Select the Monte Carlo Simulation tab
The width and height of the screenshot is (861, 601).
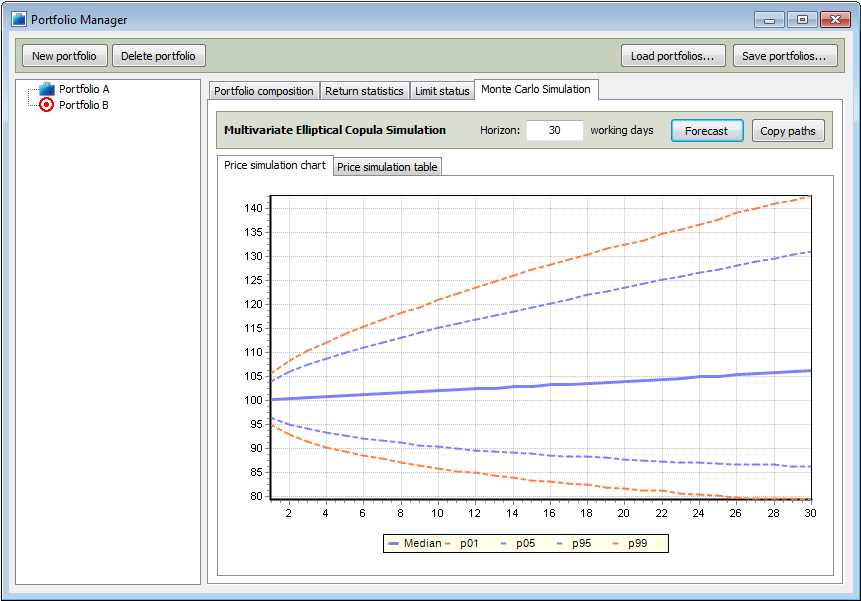[x=536, y=89]
